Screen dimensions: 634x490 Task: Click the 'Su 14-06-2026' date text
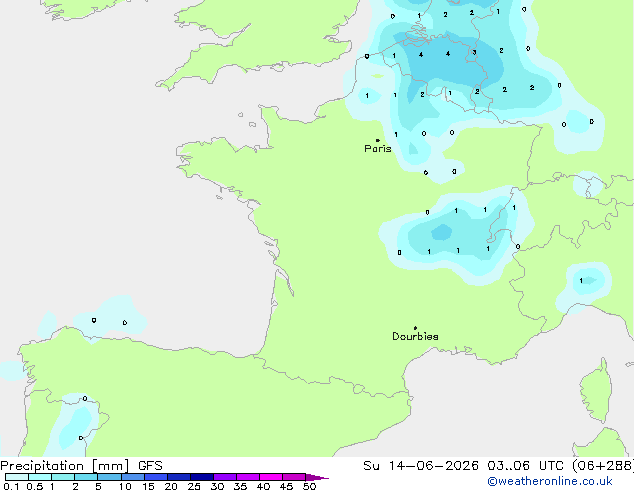tap(421, 466)
